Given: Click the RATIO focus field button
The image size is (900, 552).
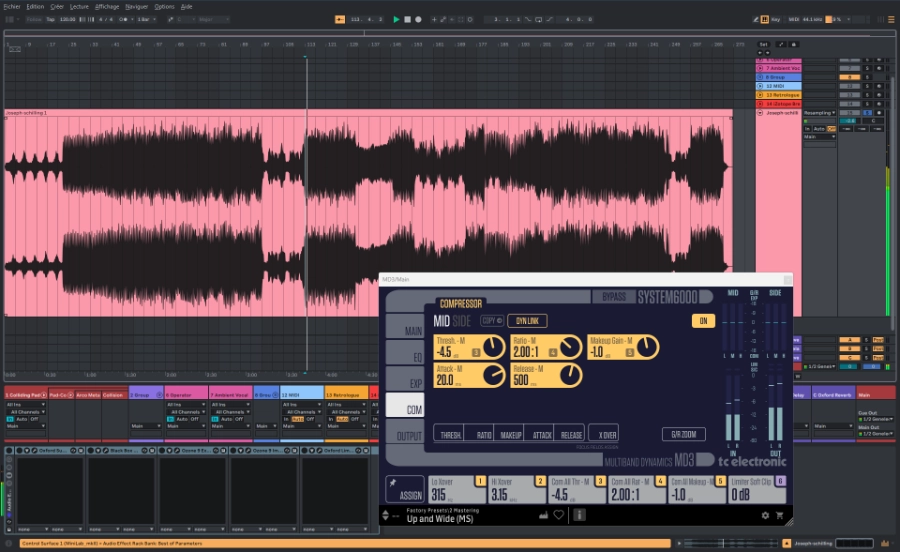Looking at the screenshot, I should [x=480, y=434].
